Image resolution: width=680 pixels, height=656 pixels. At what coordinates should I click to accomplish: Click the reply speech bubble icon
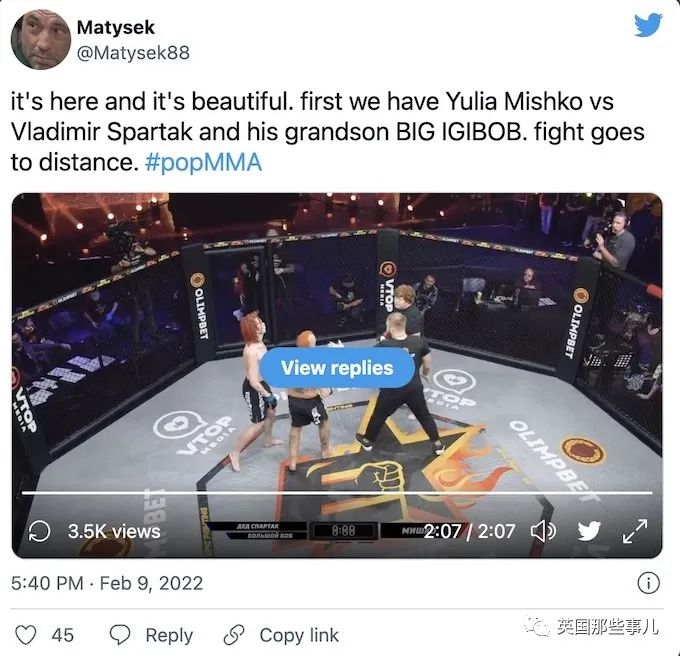click(120, 635)
